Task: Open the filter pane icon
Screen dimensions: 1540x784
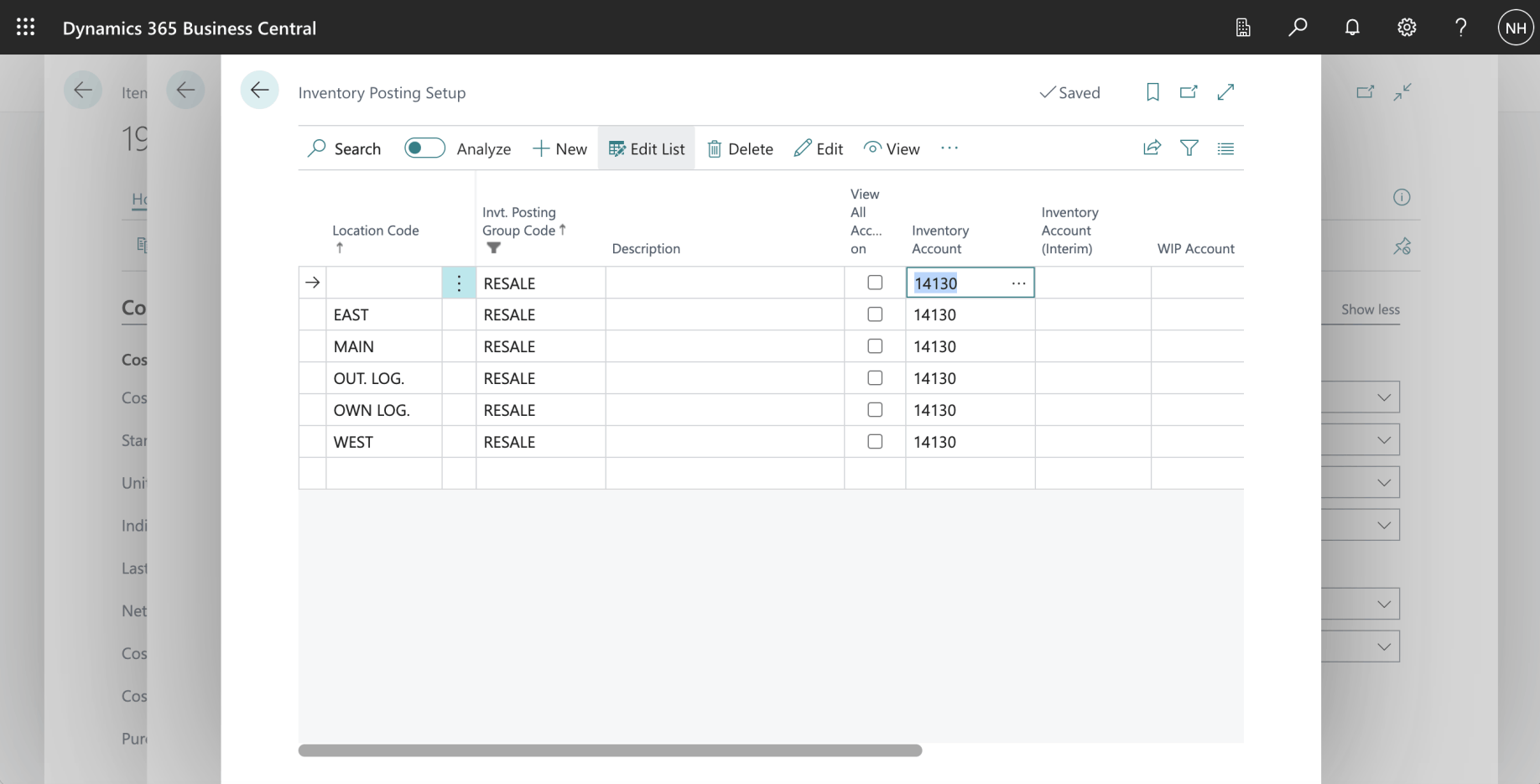Action: coord(1189,148)
